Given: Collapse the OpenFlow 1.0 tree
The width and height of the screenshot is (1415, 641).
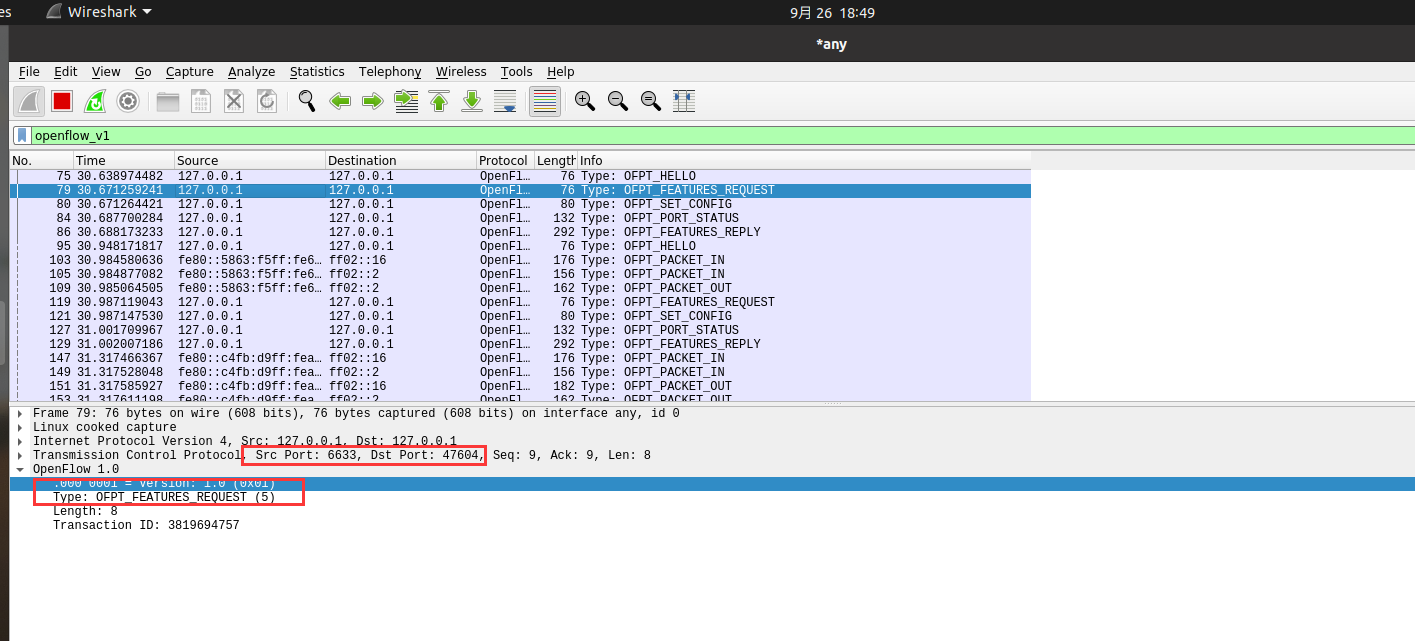Looking at the screenshot, I should click(20, 469).
